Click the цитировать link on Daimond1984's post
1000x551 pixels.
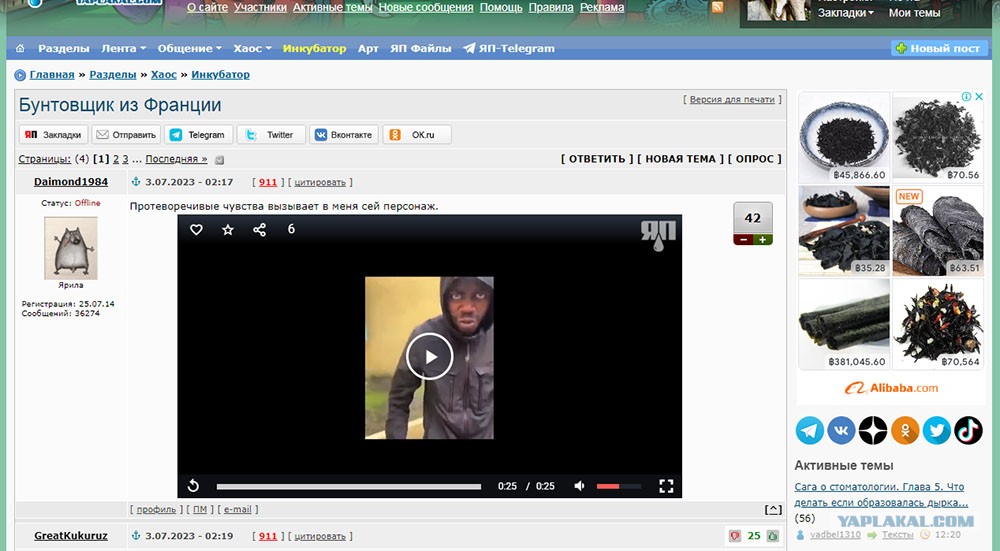pyautogui.click(x=320, y=182)
